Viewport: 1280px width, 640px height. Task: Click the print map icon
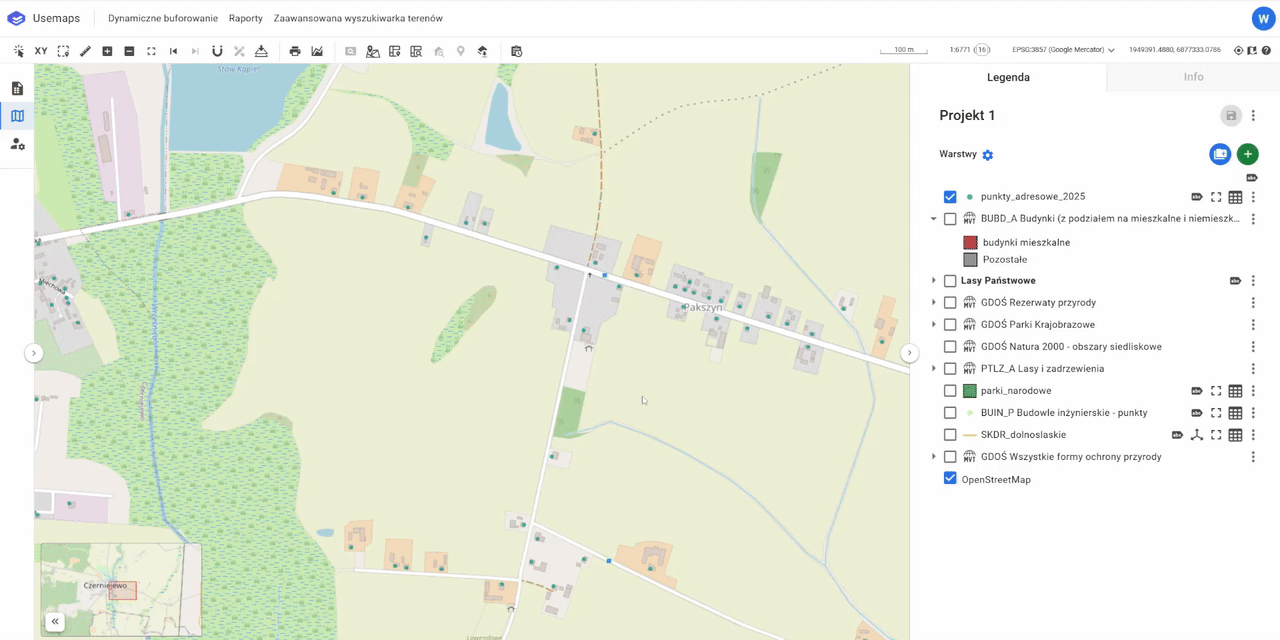point(295,51)
